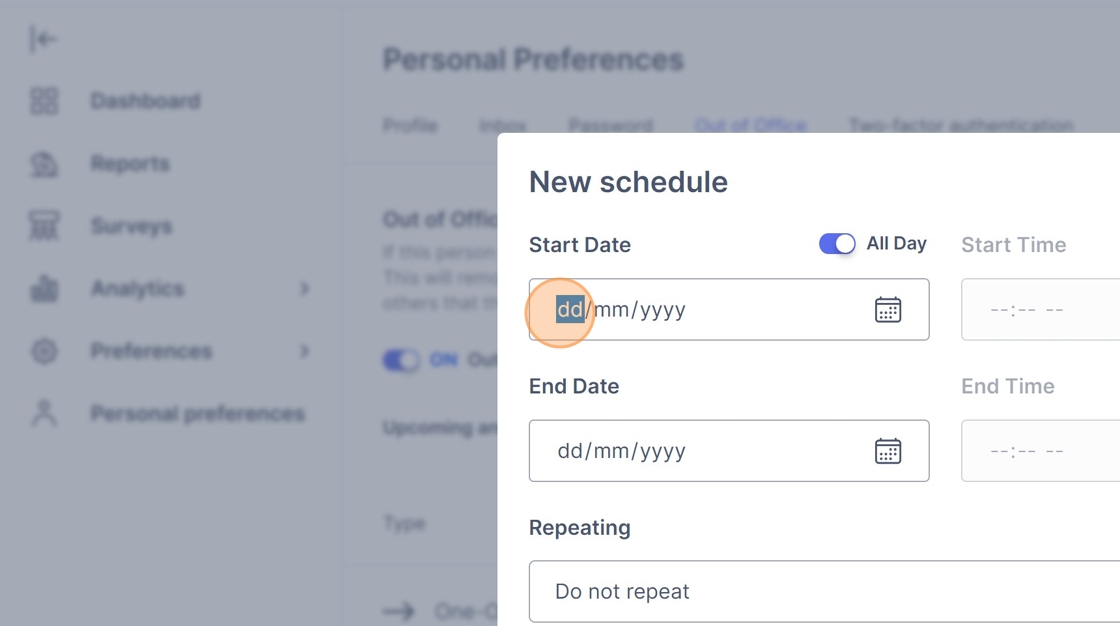Open the Start Date calendar picker
Viewport: 1120px width, 626px height.
click(x=888, y=309)
